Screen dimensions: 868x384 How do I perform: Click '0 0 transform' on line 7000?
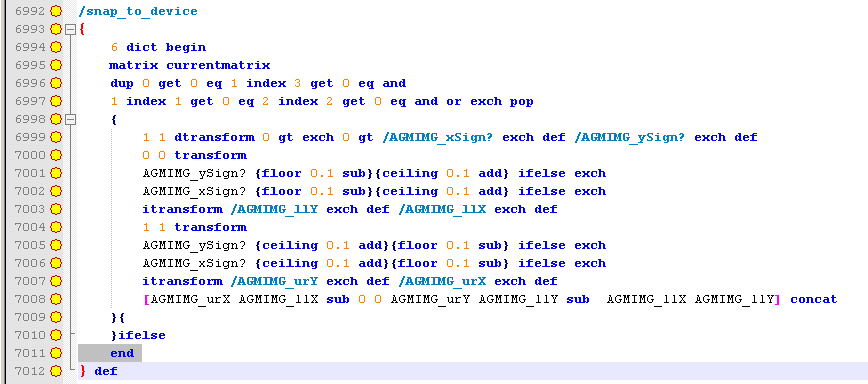(194, 155)
